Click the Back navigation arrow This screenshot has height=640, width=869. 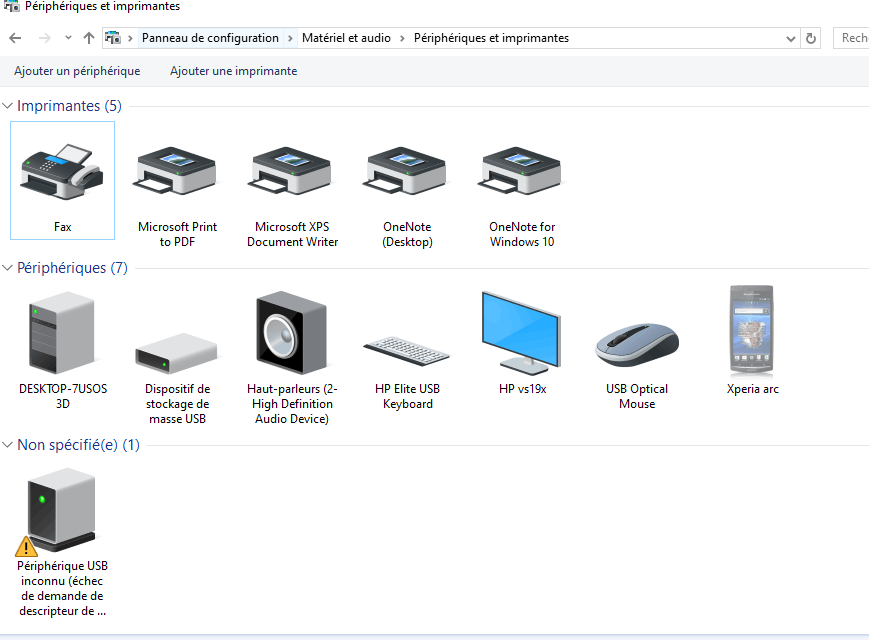pyautogui.click(x=16, y=38)
